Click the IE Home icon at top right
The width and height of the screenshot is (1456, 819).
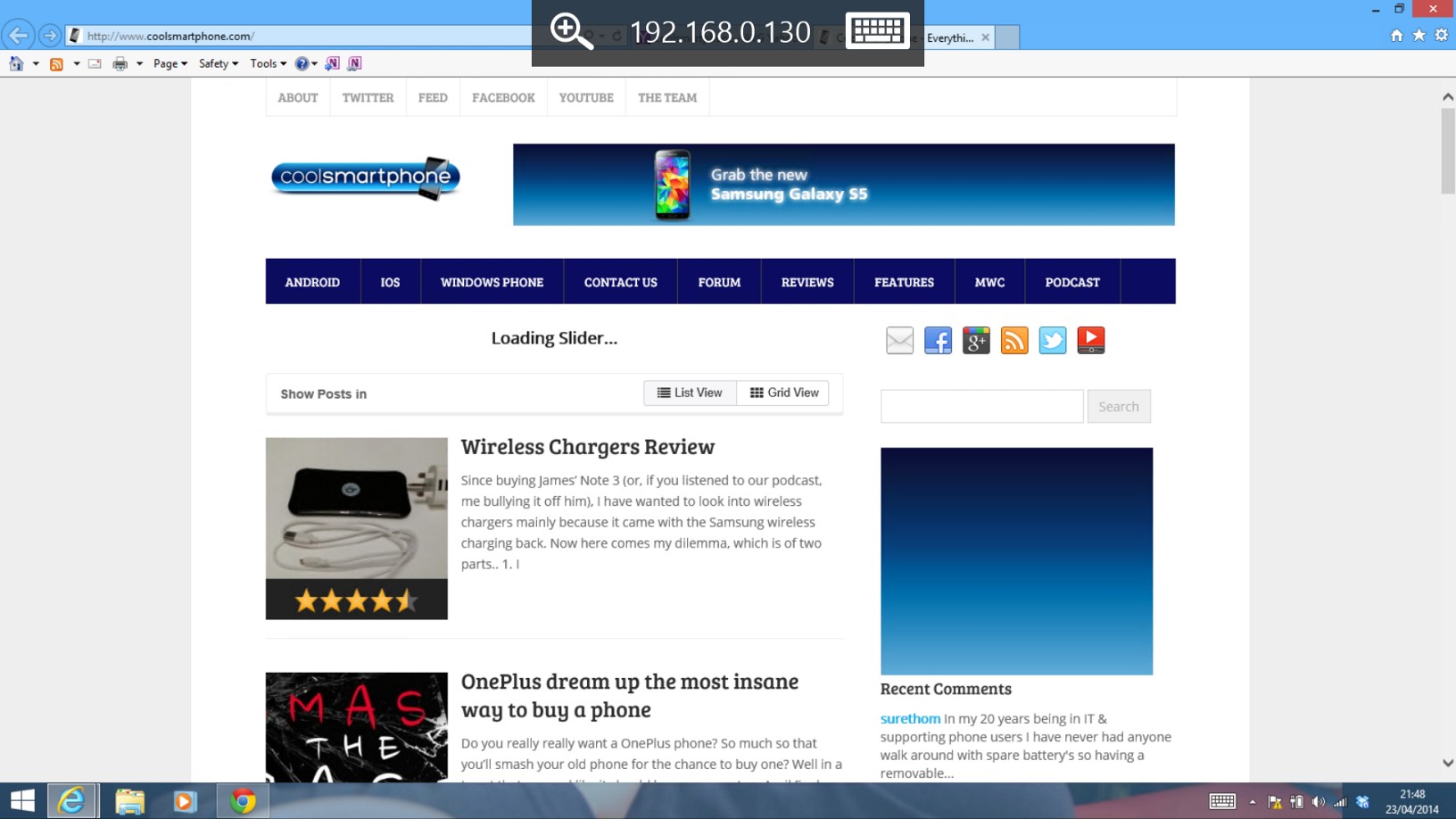1396,36
